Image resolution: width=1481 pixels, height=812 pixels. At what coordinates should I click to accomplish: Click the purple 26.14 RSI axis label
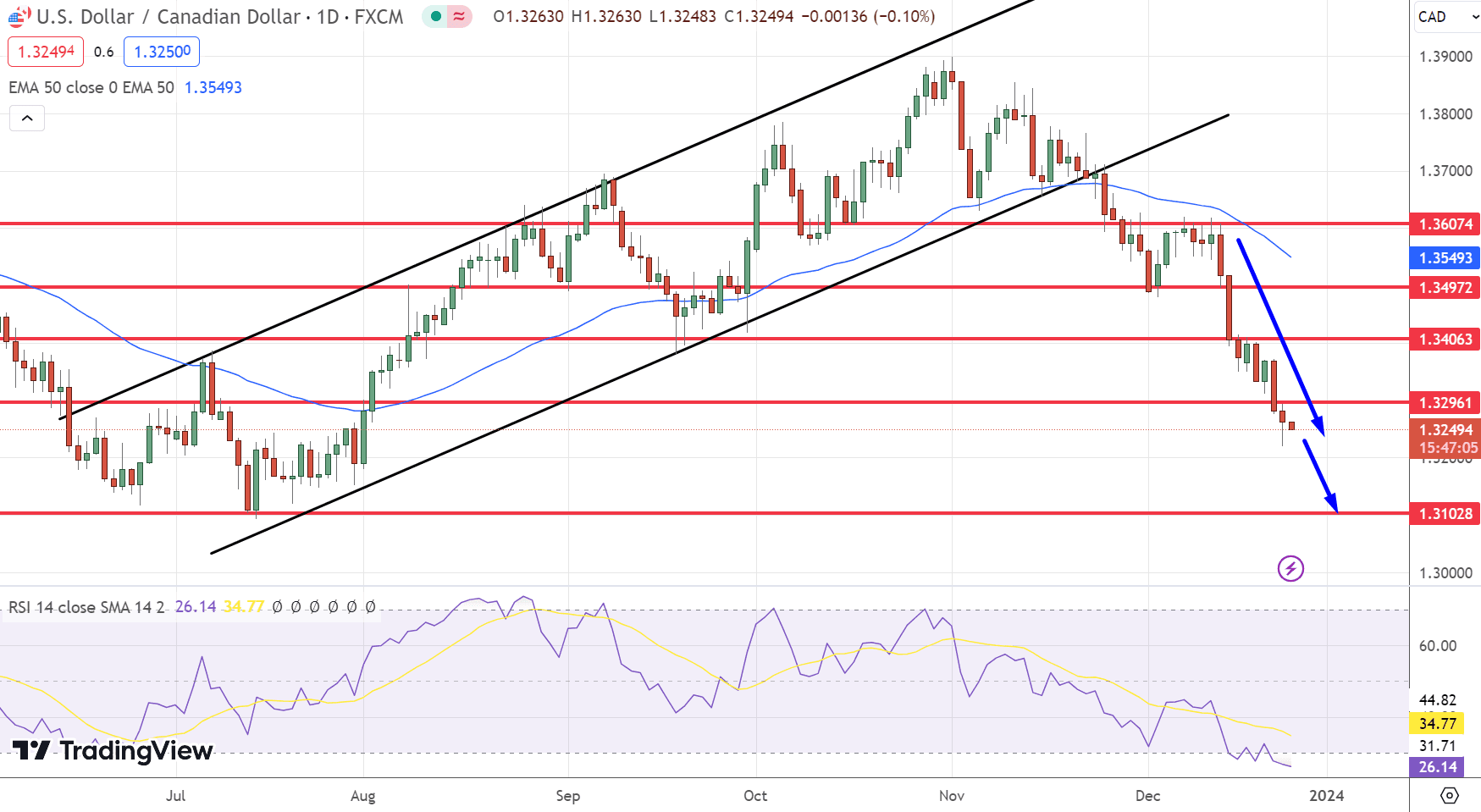pyautogui.click(x=1437, y=767)
